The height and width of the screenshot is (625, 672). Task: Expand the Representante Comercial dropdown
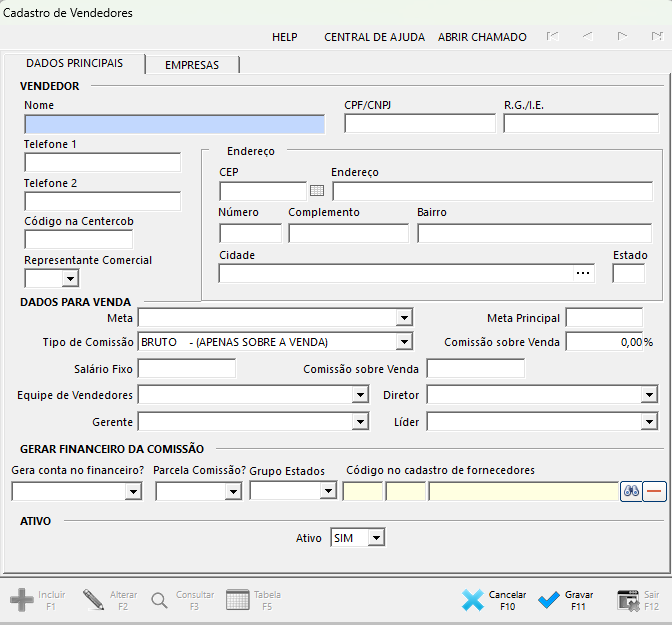[x=69, y=279]
